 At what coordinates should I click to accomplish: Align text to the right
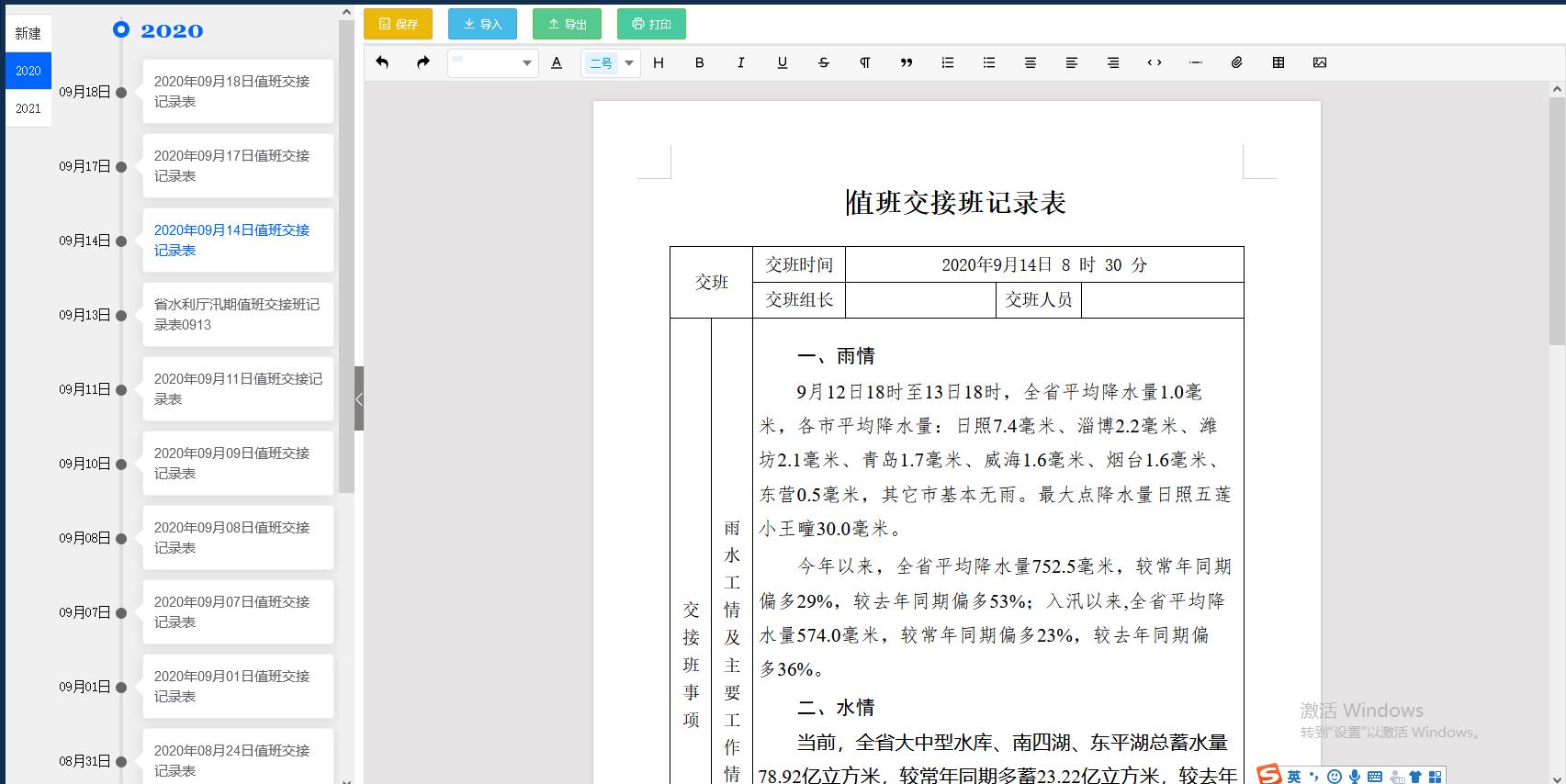pos(1113,62)
